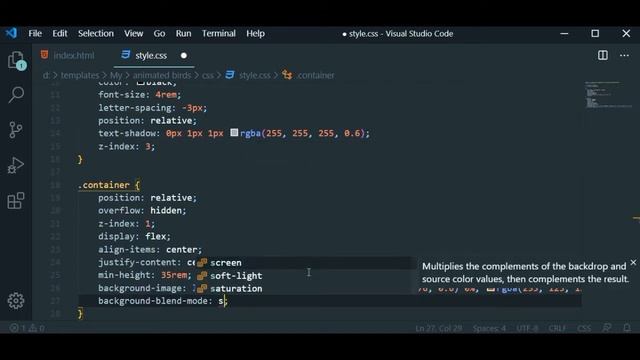Open the File menu
Viewport: 640px width, 360px height.
pos(35,33)
